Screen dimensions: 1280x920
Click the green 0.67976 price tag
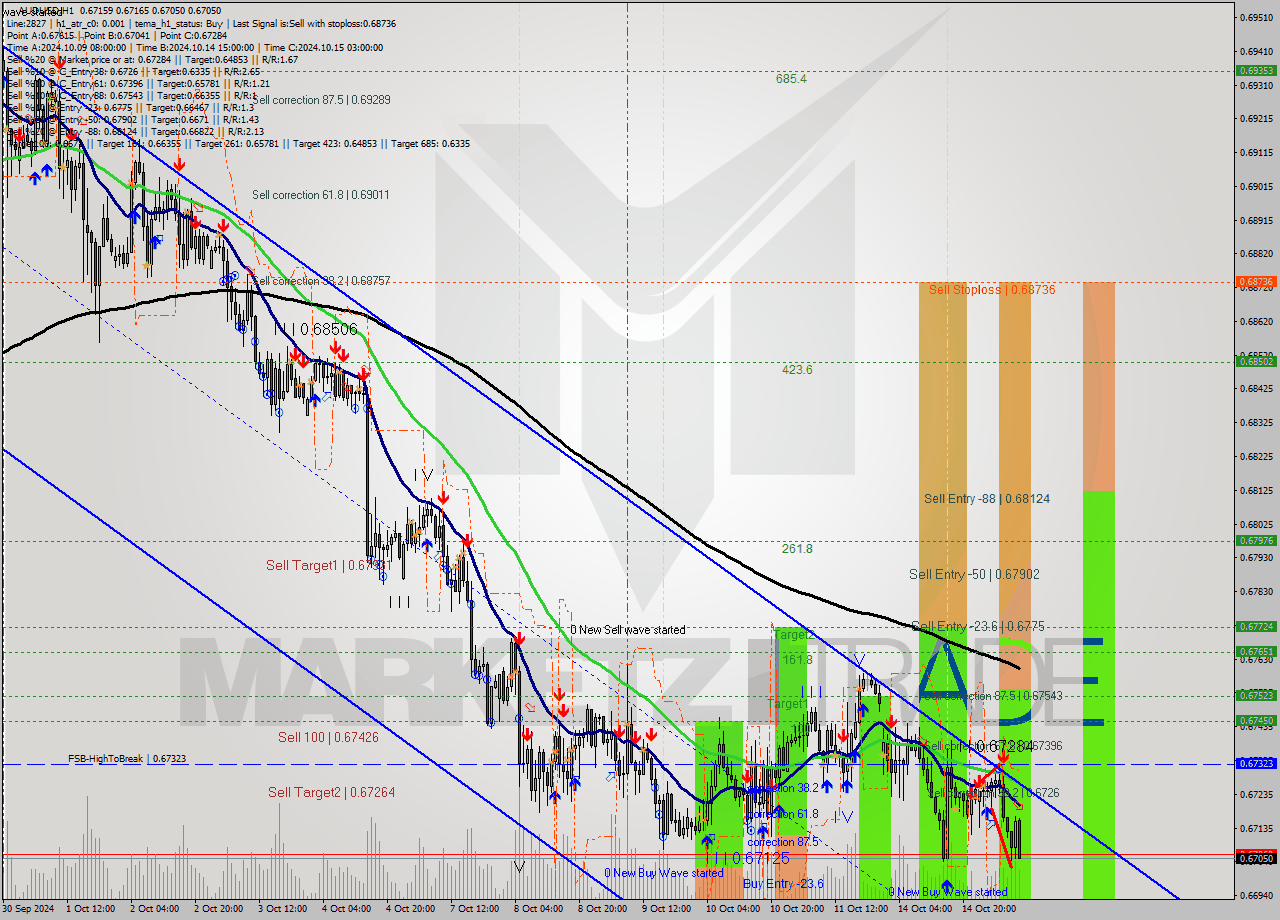tap(1256, 541)
